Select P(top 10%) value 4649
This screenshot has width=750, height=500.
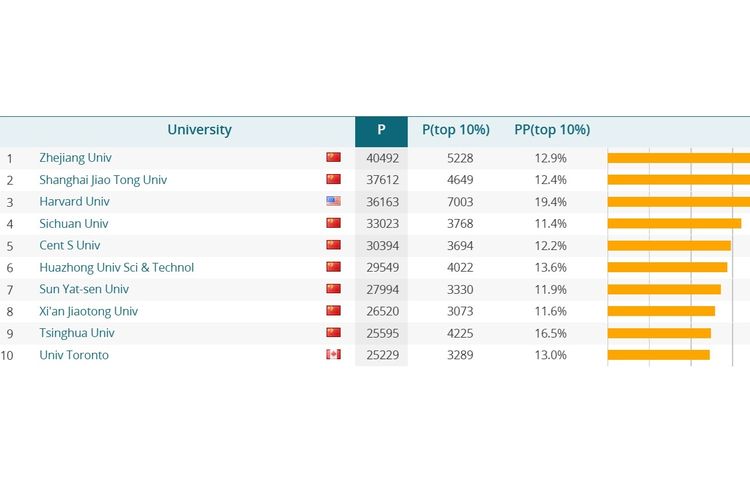[x=460, y=180]
